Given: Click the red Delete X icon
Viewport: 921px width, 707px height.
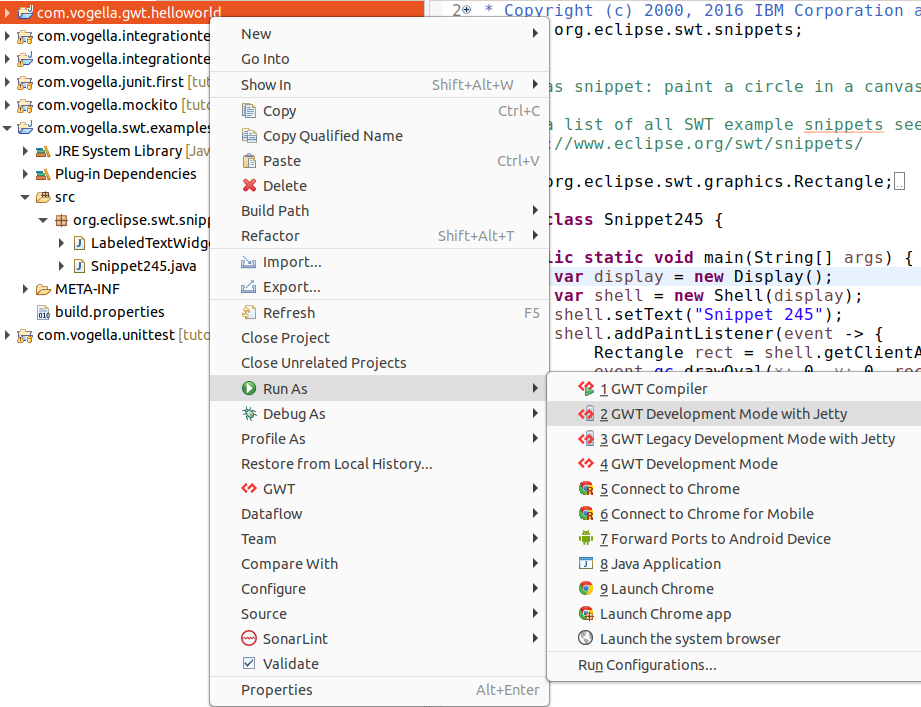Looking at the screenshot, I should pos(249,186).
